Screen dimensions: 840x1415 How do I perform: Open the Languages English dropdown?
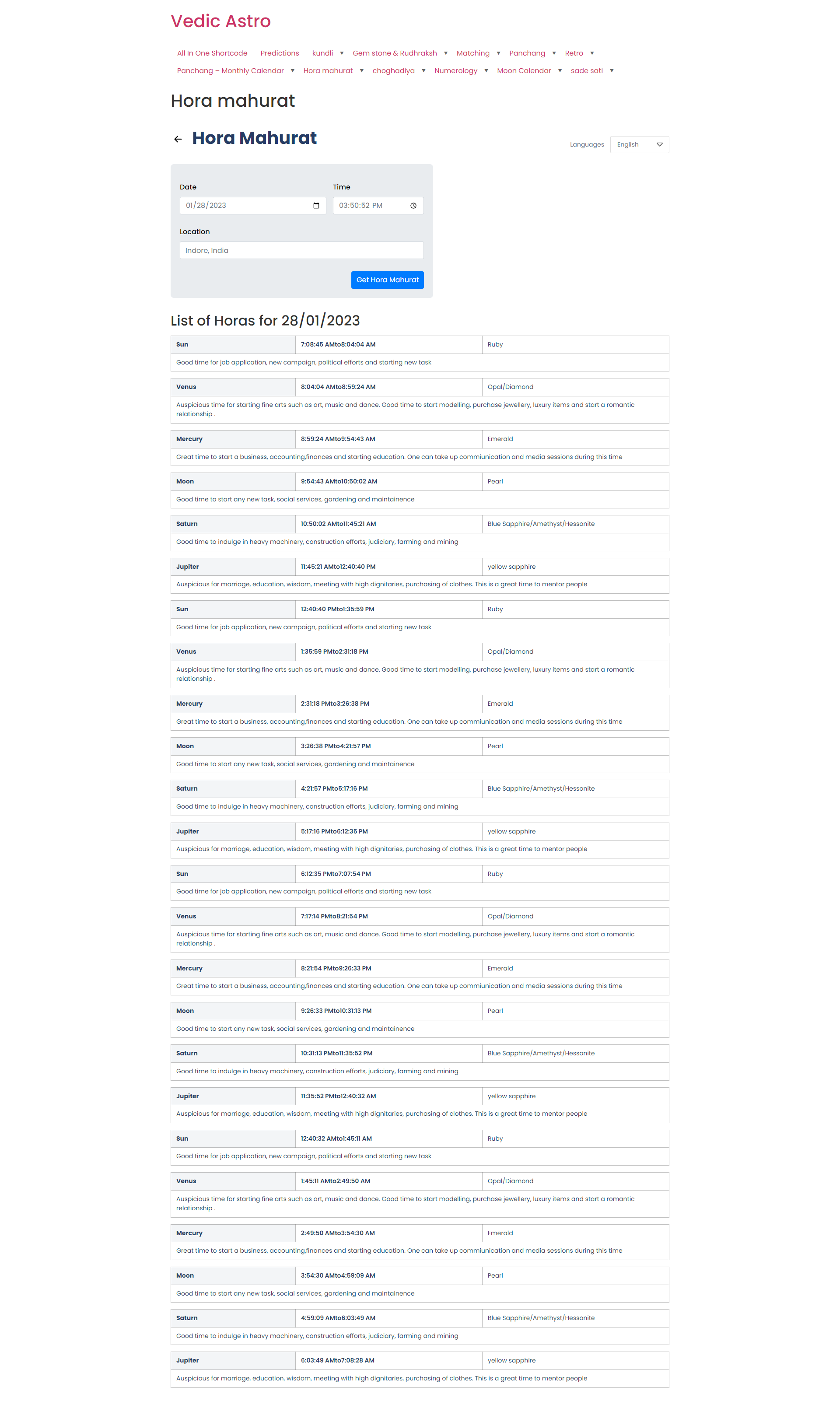[640, 144]
